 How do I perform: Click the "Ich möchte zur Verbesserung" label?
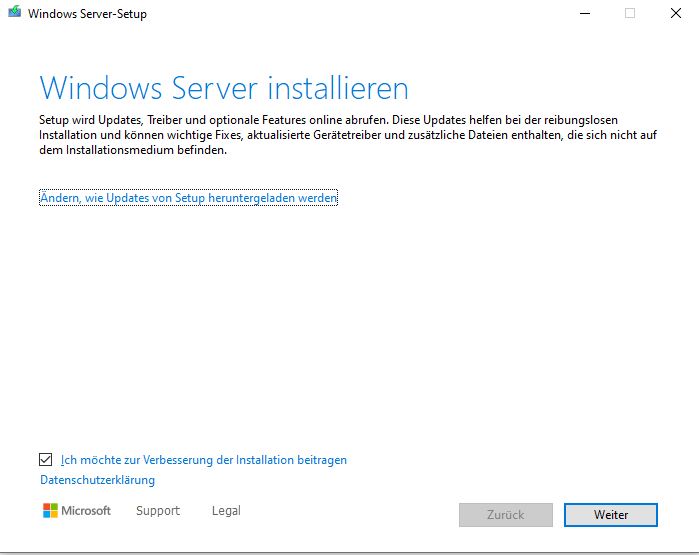coord(204,460)
